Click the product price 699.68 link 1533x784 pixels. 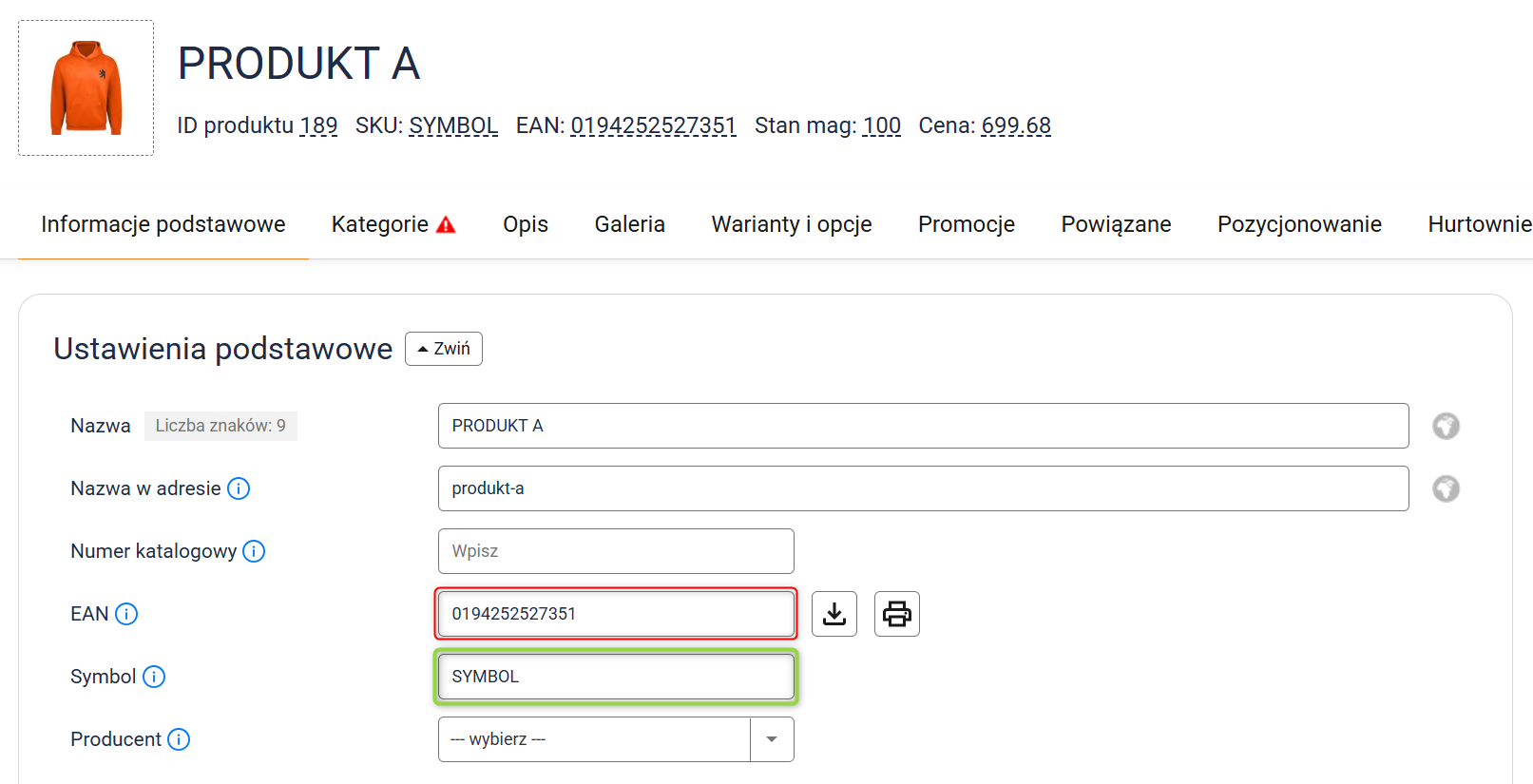click(x=1015, y=125)
